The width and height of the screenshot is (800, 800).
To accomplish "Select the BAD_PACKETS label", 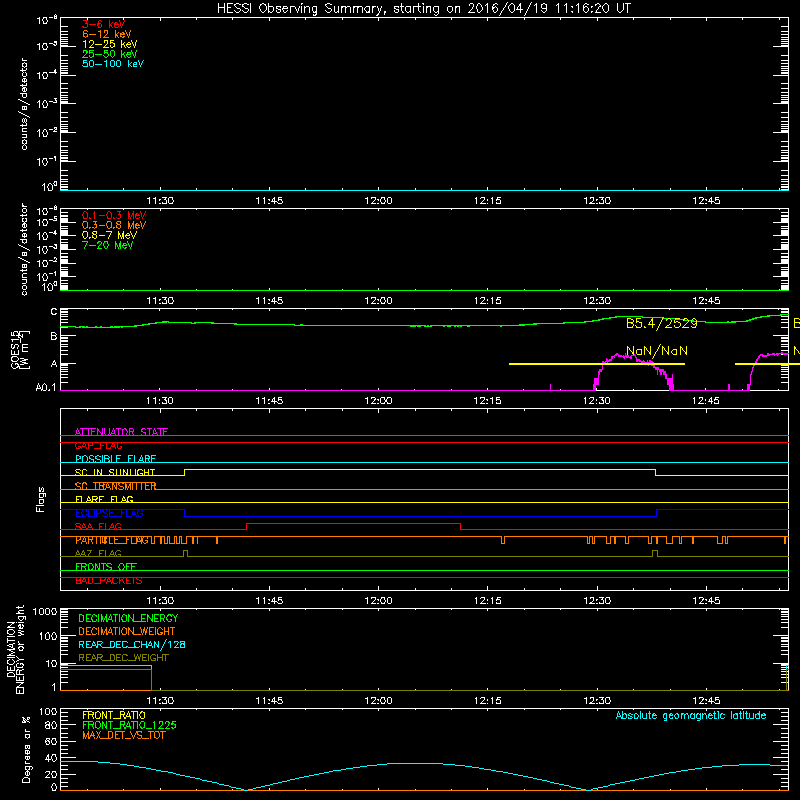I will point(109,580).
